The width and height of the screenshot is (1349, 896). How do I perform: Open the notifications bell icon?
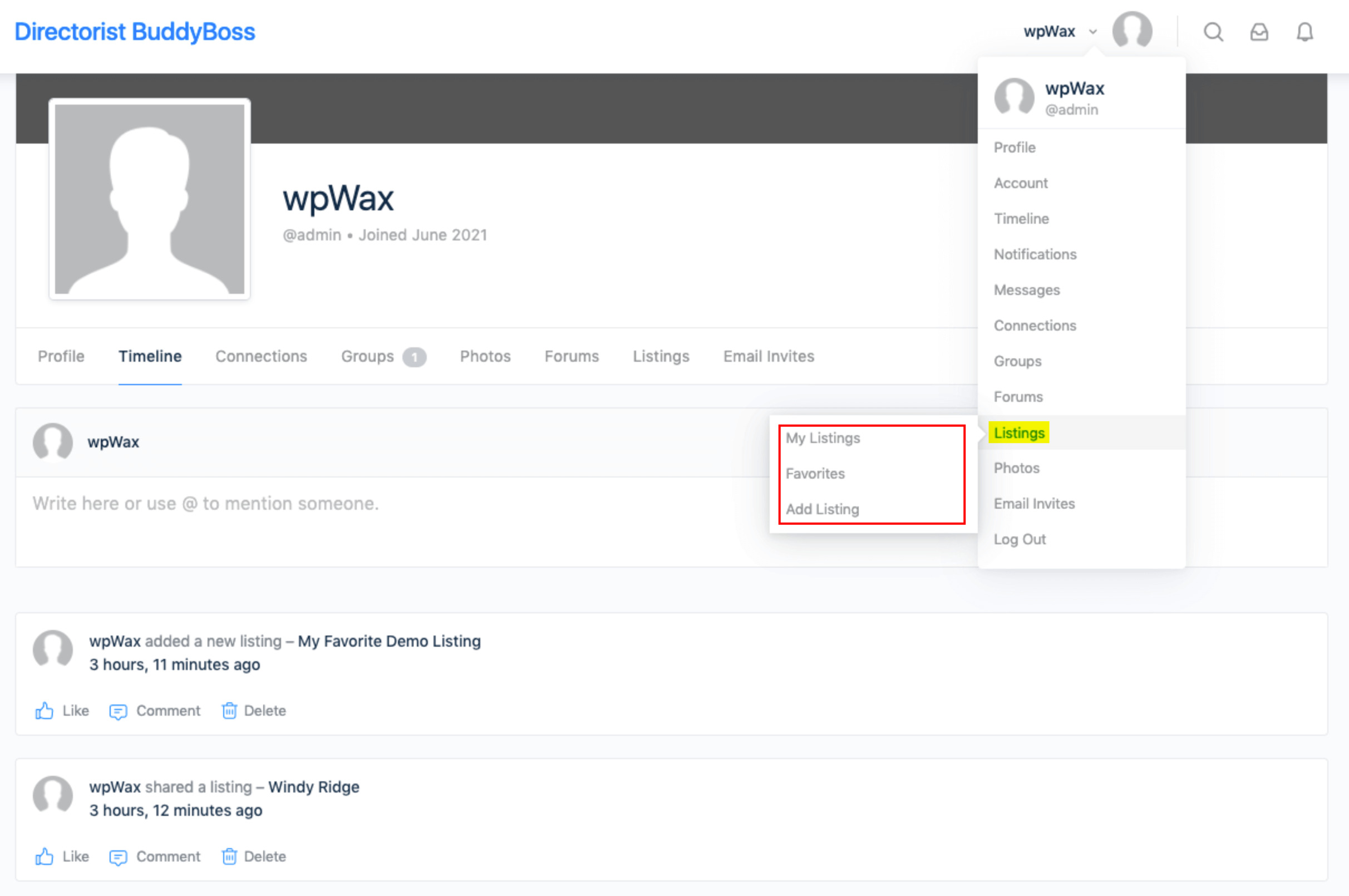point(1304,32)
